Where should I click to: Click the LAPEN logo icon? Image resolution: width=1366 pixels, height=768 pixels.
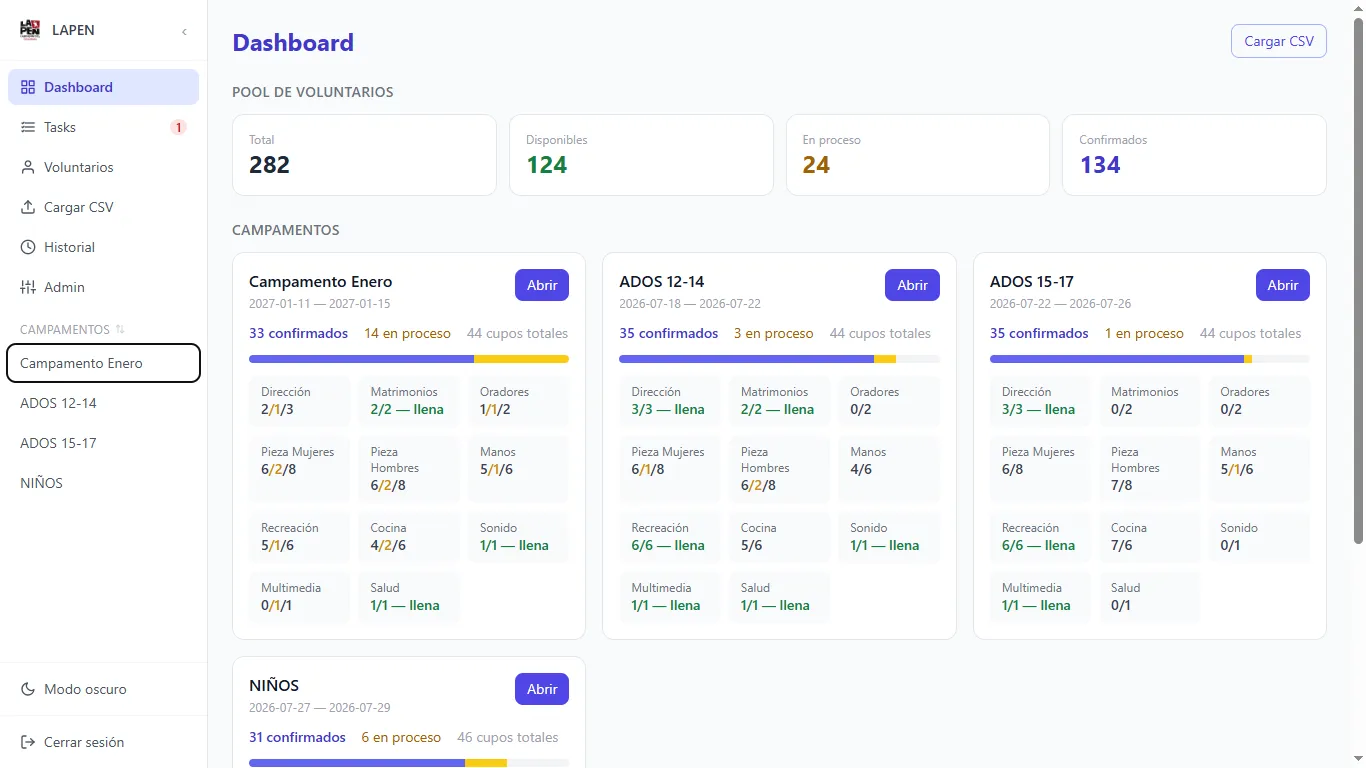click(x=30, y=30)
